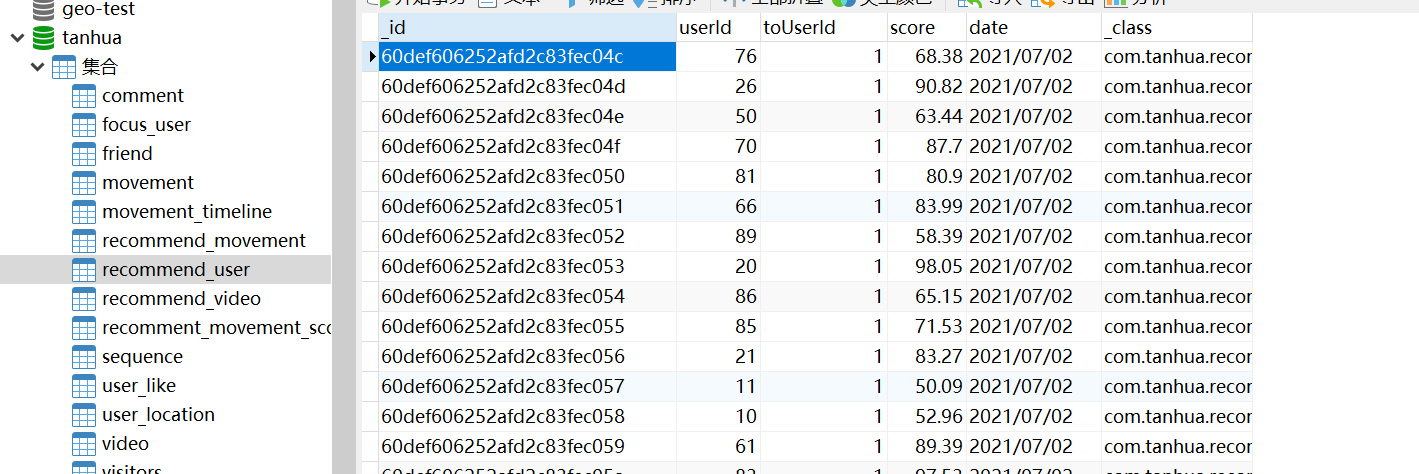Click the score cell 98.05

(927, 267)
